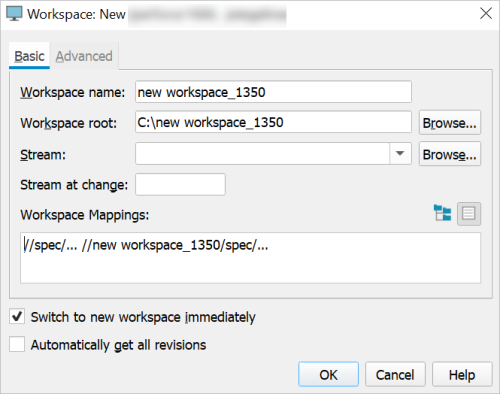Click inside the Workspace Mappings text area
The image size is (500, 394).
click(250, 258)
